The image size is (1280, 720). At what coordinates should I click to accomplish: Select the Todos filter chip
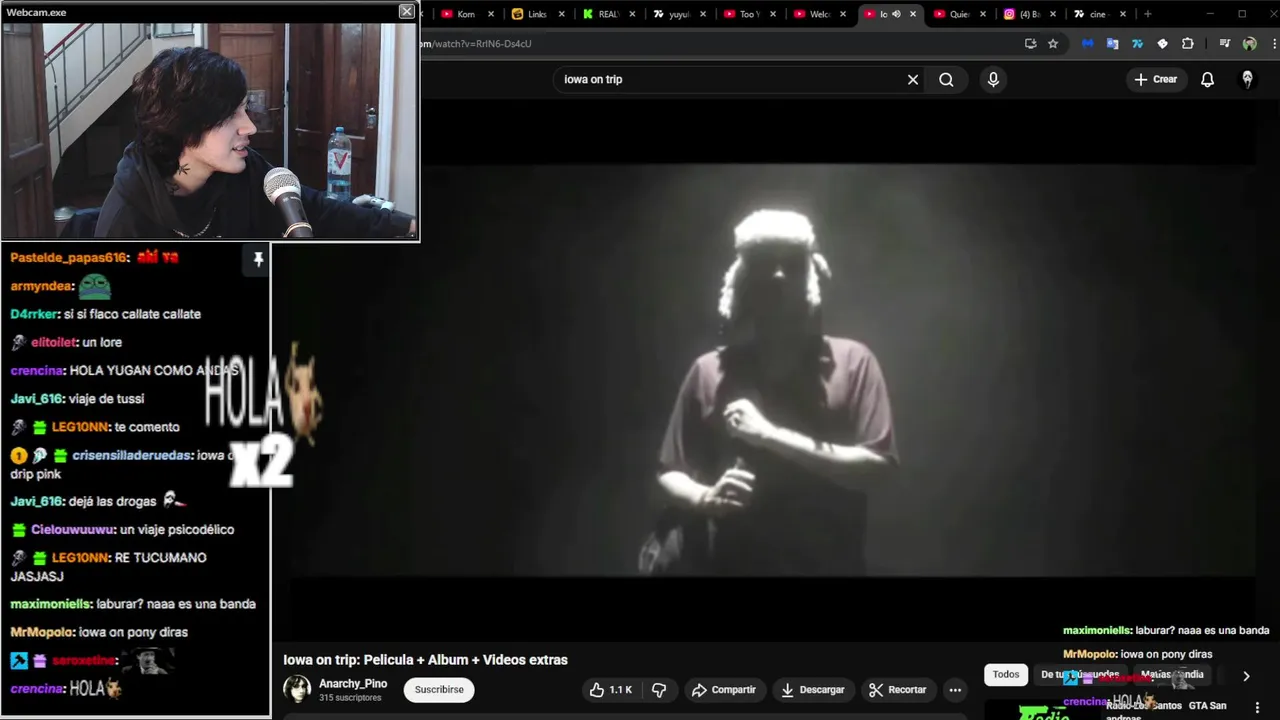click(x=1006, y=675)
